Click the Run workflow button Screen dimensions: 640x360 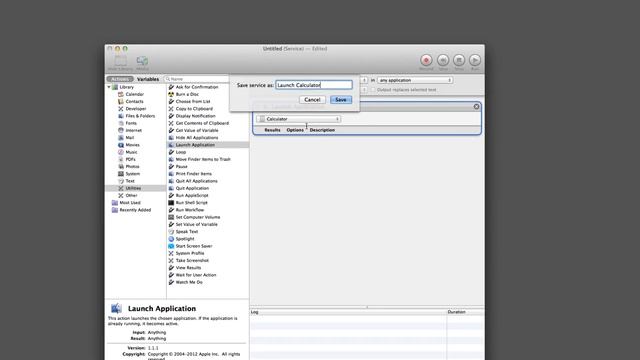pyautogui.click(x=475, y=60)
